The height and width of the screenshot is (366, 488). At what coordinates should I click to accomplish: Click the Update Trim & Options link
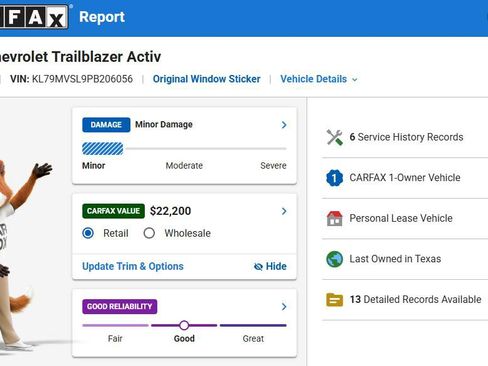coord(133,266)
